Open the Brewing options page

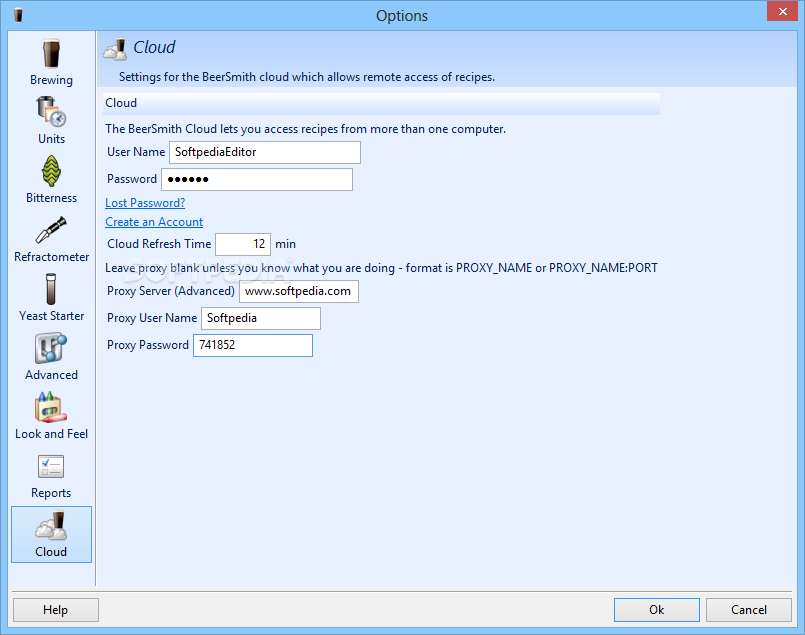(51, 62)
